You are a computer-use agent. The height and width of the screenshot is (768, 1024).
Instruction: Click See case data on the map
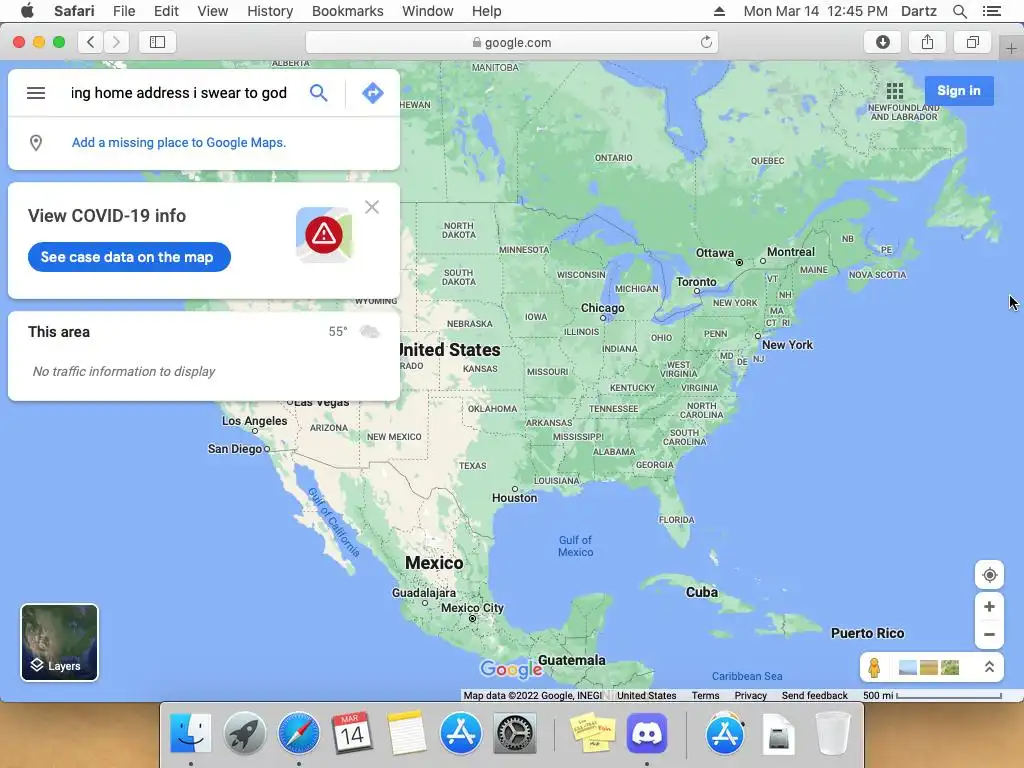[x=129, y=257]
